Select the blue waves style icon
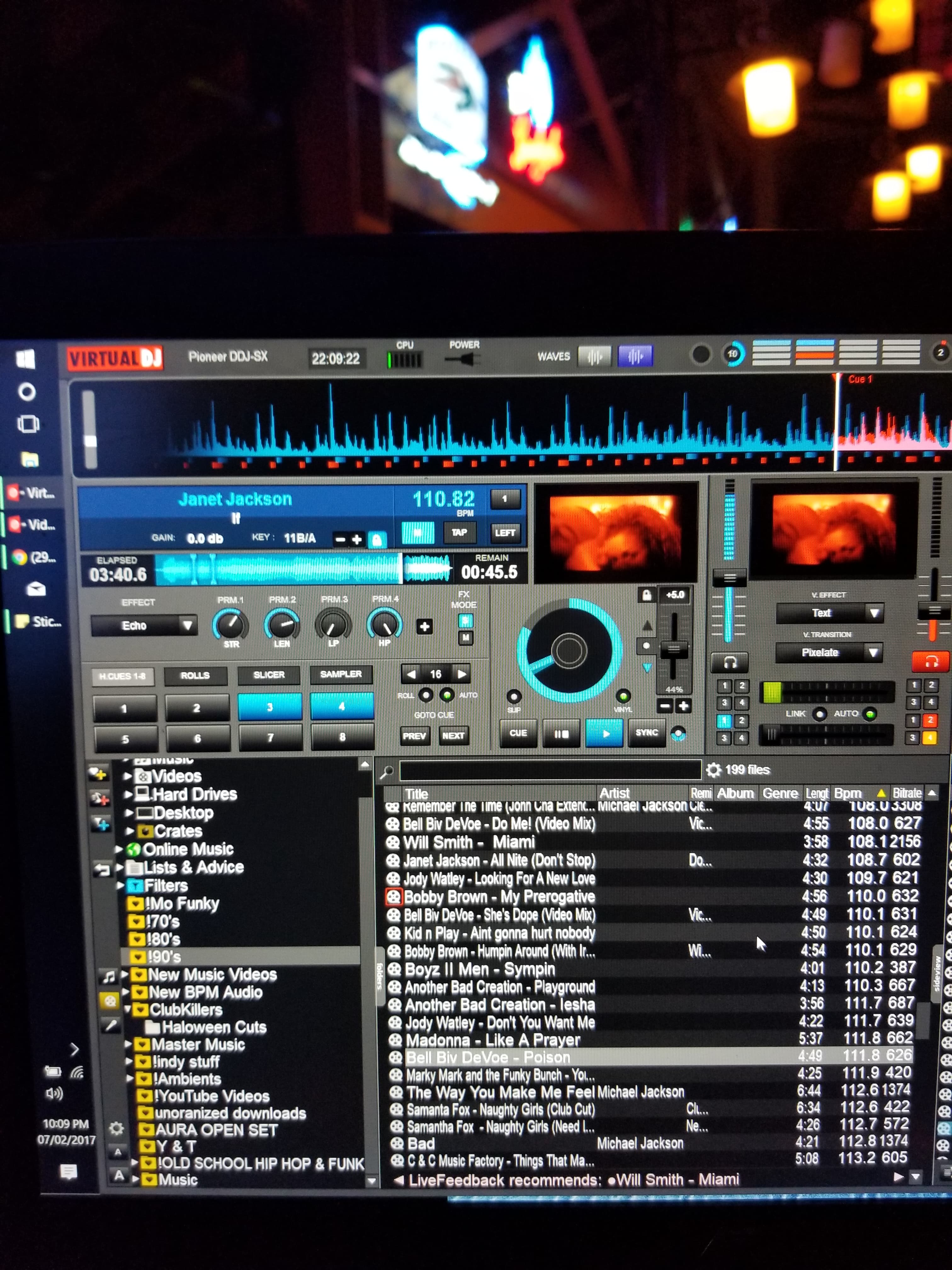 [x=635, y=357]
